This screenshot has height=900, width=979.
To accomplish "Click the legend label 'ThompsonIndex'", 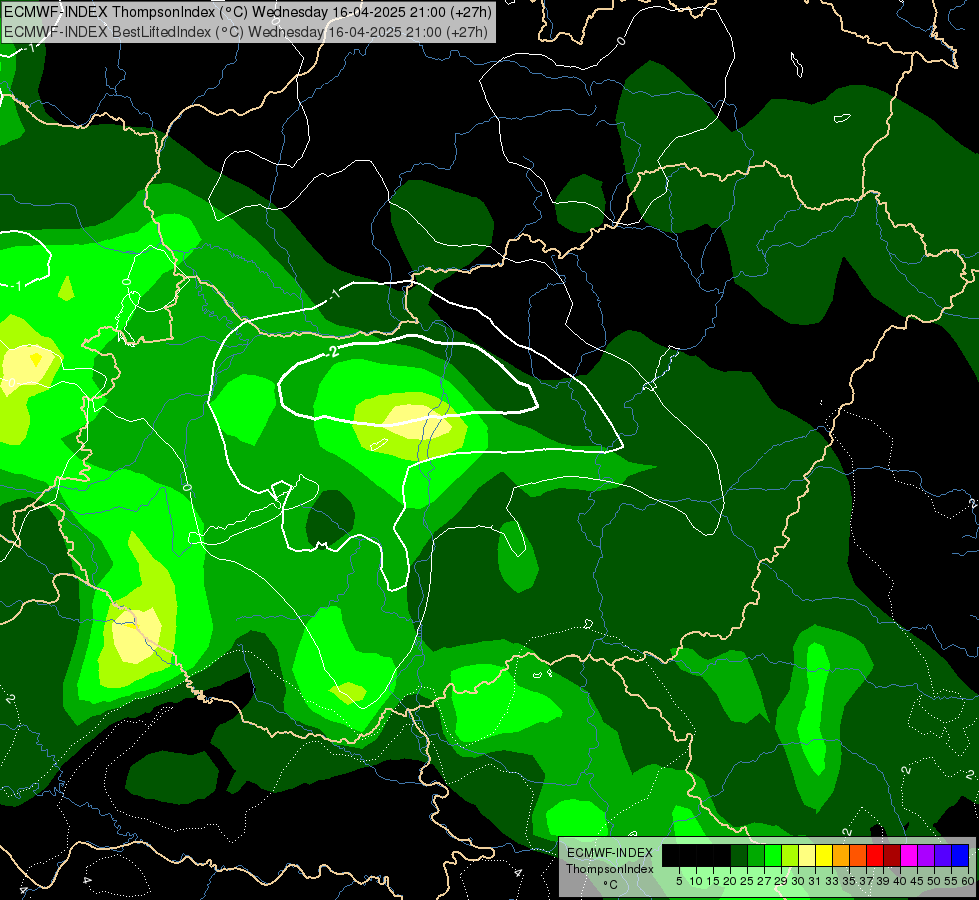I will (610, 869).
